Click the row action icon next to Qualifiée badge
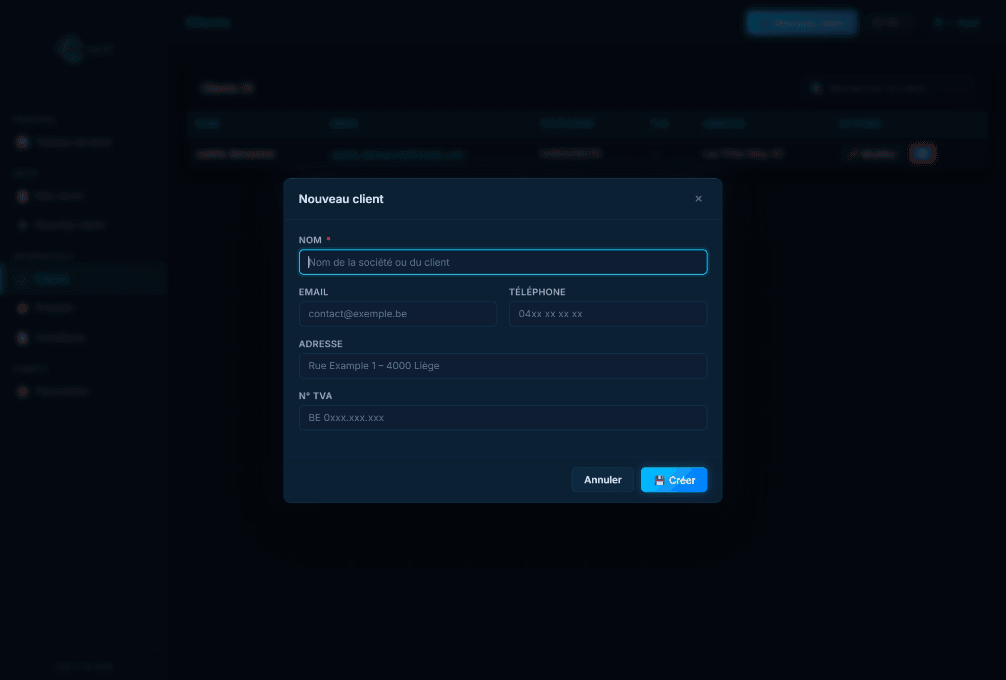The image size is (1006, 680). tap(922, 153)
